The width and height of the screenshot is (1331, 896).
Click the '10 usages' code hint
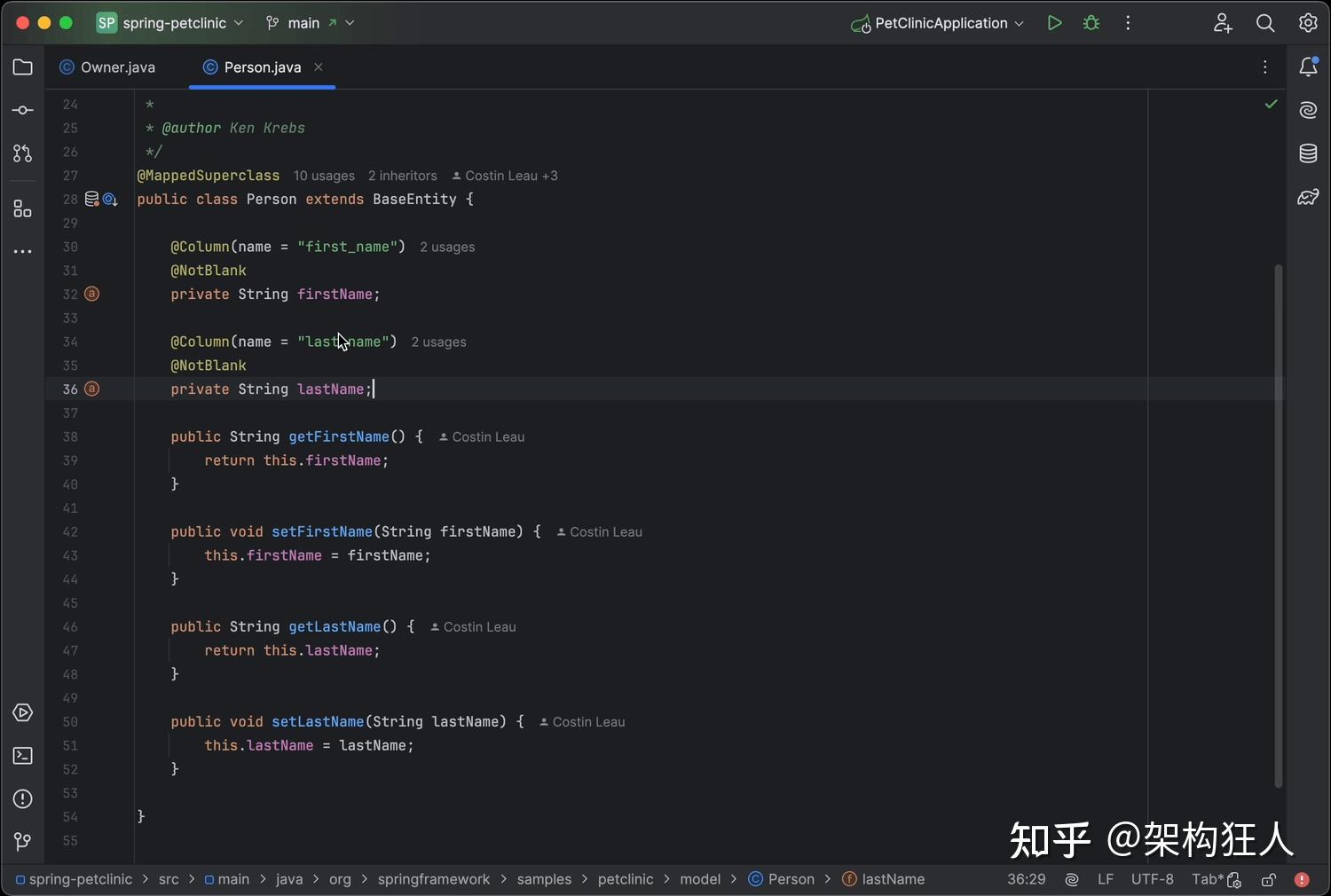coord(324,176)
